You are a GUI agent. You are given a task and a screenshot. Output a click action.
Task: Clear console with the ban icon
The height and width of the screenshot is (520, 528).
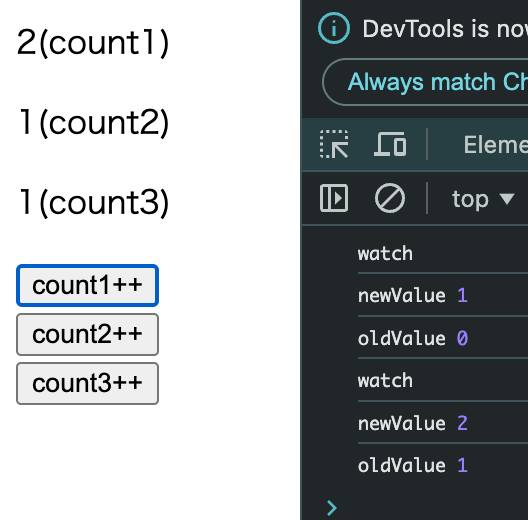click(390, 198)
